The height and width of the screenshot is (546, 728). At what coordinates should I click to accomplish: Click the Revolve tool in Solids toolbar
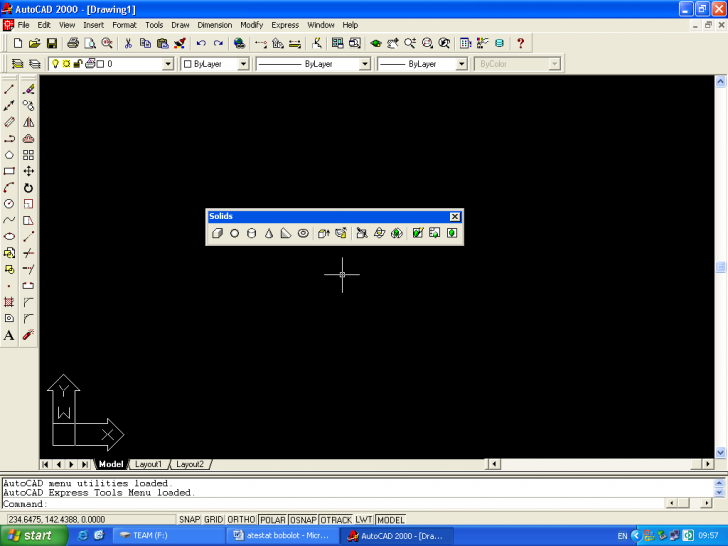pyautogui.click(x=341, y=233)
